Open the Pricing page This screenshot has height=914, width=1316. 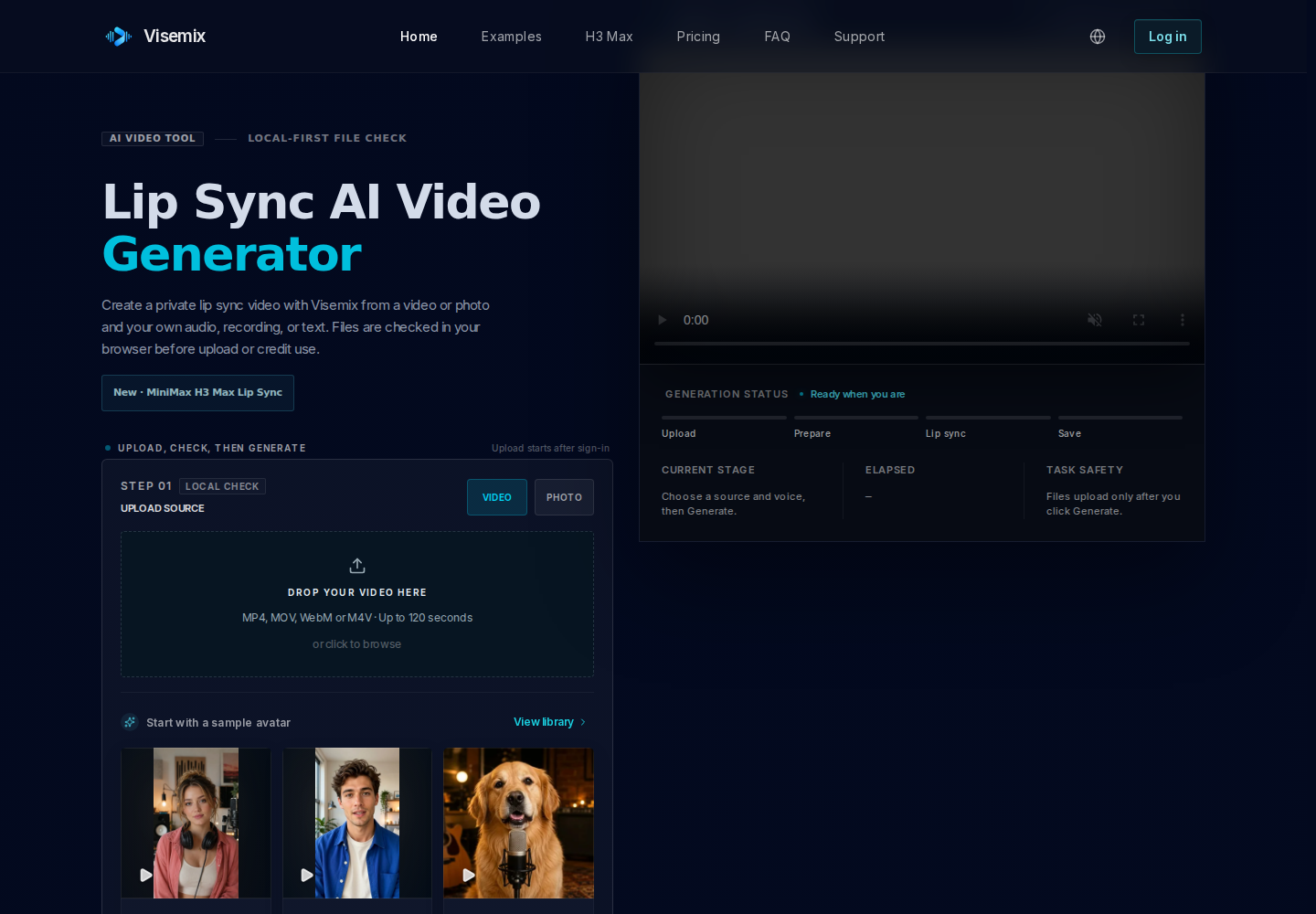coord(698,37)
